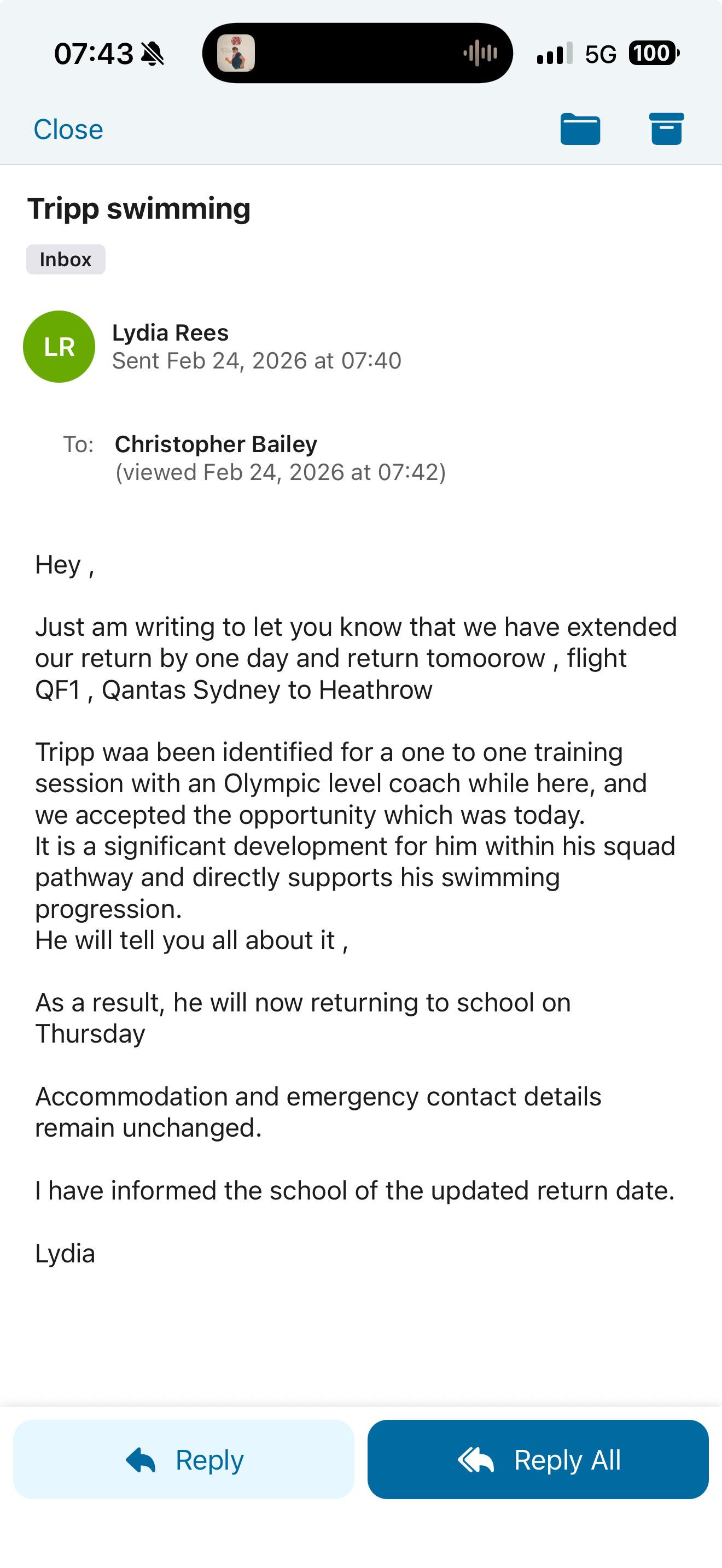Tap the silent mode bell icon
722x1568 pixels.
[153, 54]
